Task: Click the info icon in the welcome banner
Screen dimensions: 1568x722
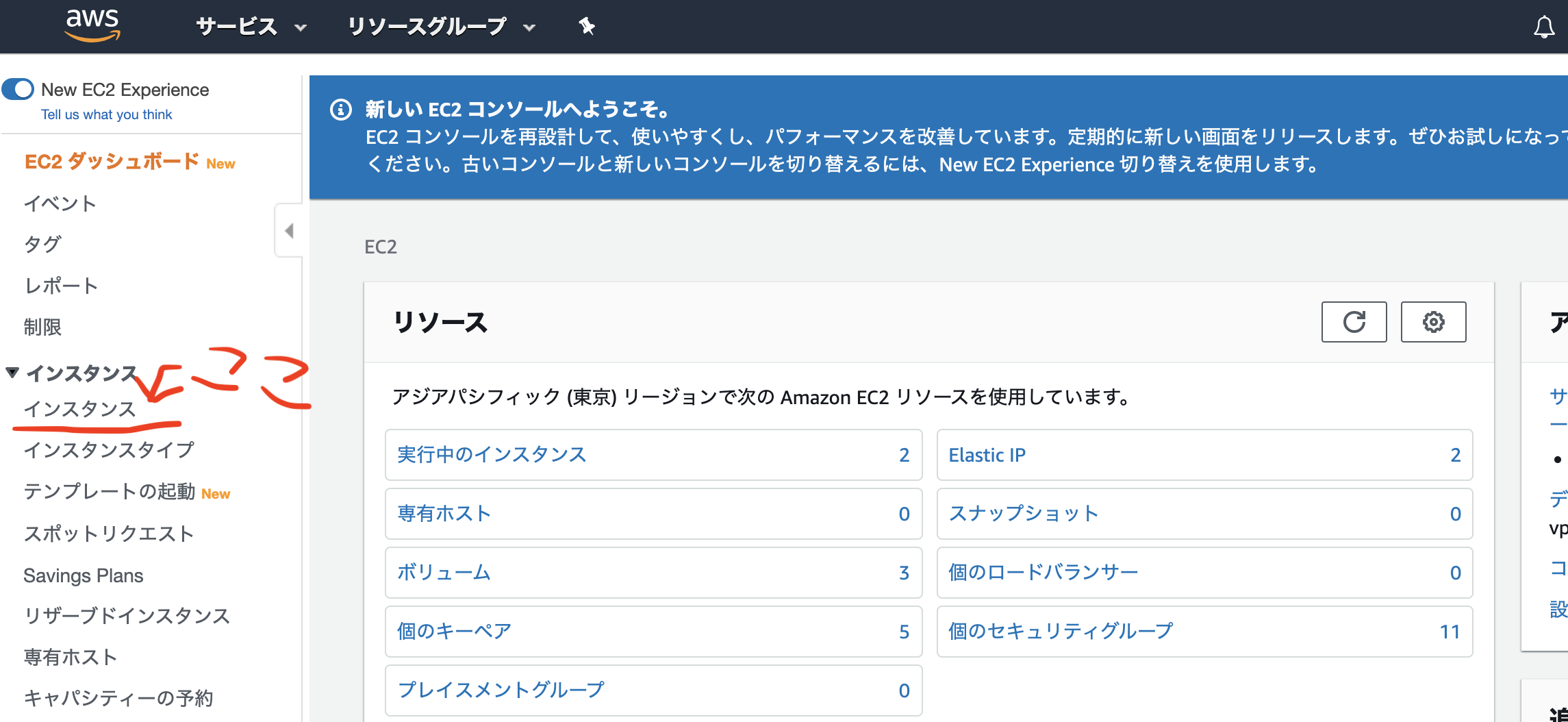Action: coord(341,110)
